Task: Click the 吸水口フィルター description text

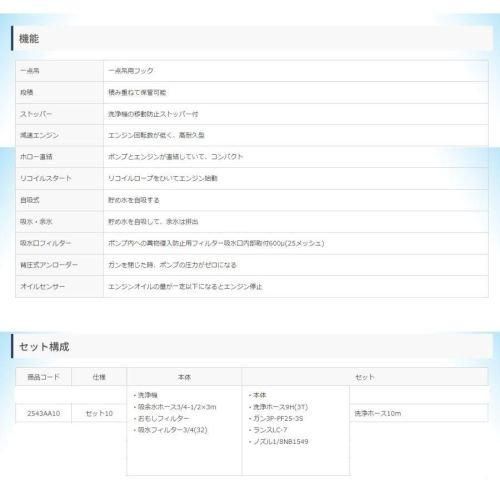Action: (x=216, y=243)
